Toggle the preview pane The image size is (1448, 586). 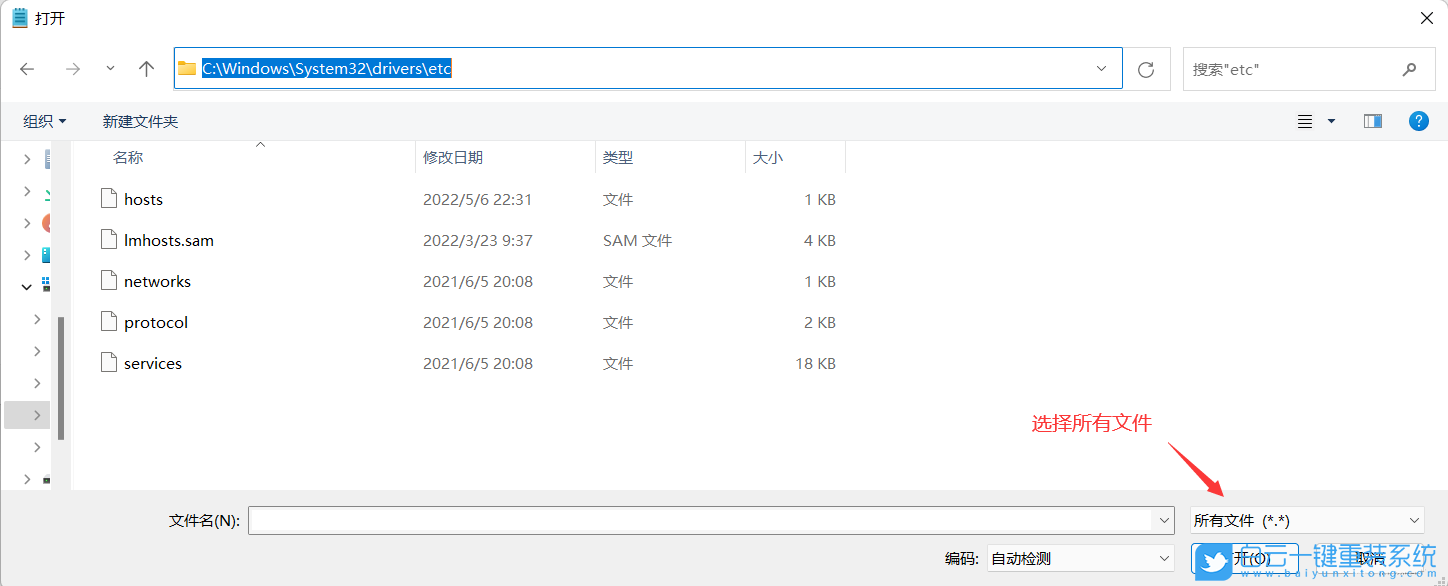[x=1372, y=120]
